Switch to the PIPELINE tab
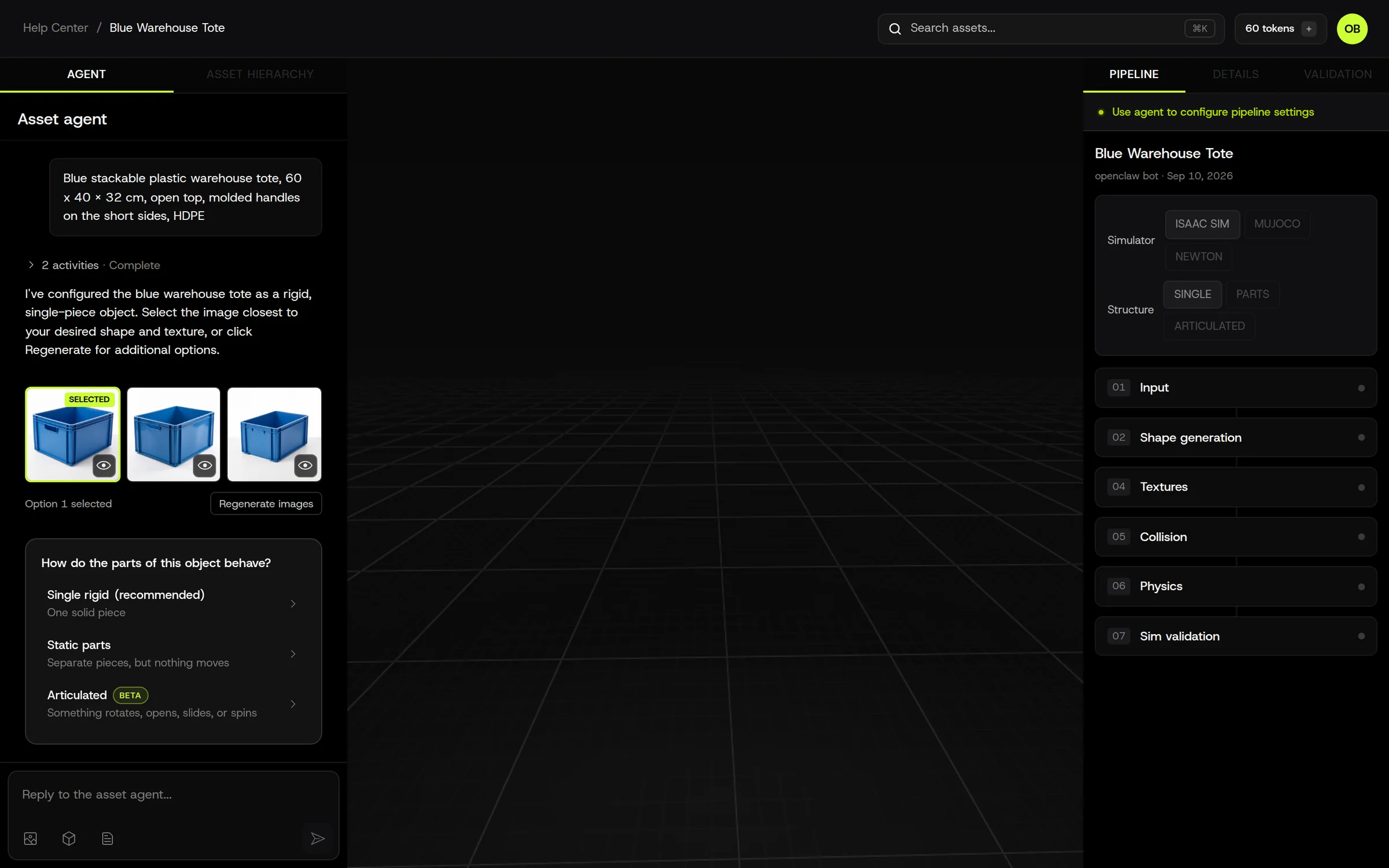 coord(1134,75)
